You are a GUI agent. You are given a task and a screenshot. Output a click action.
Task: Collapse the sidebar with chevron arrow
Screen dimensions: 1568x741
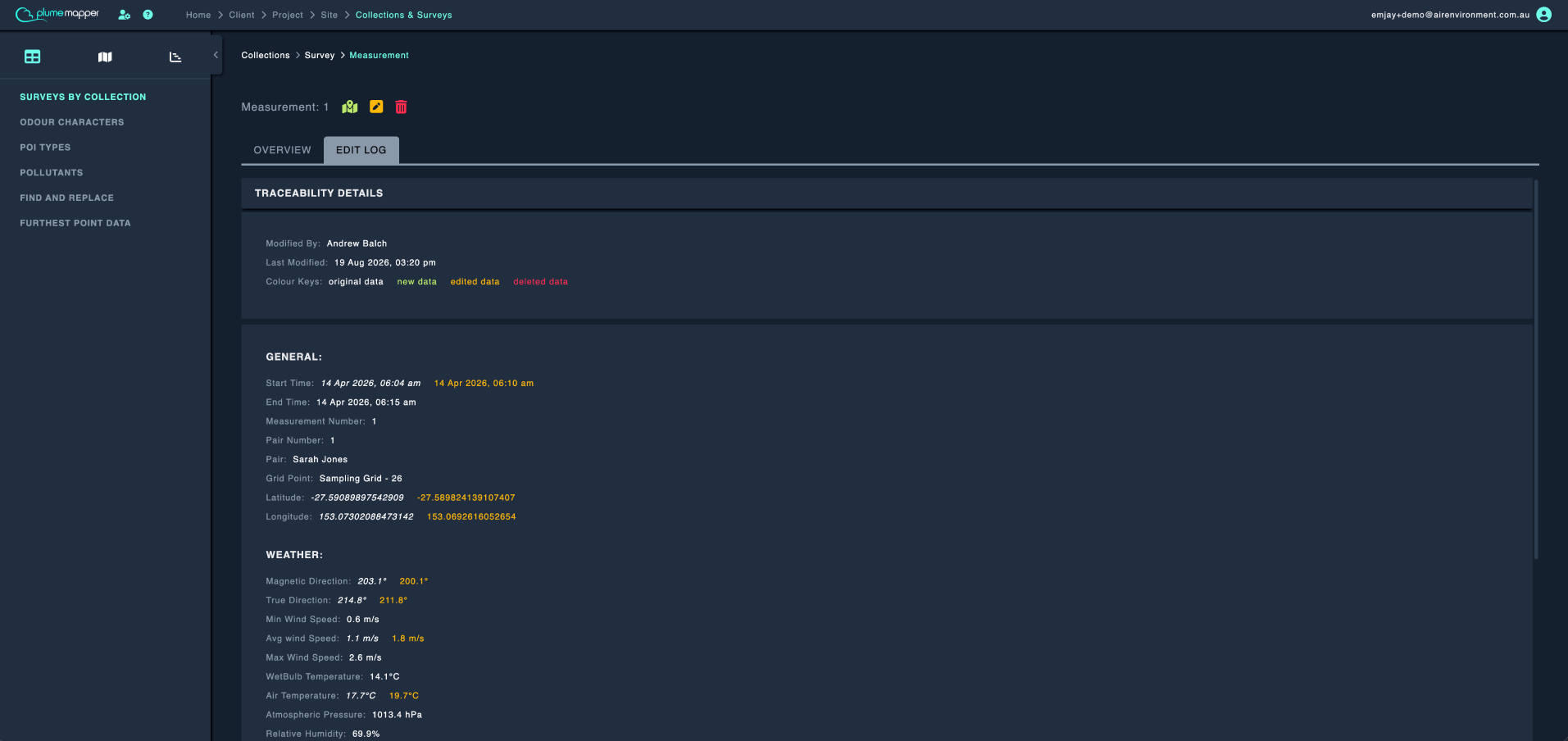tap(216, 55)
